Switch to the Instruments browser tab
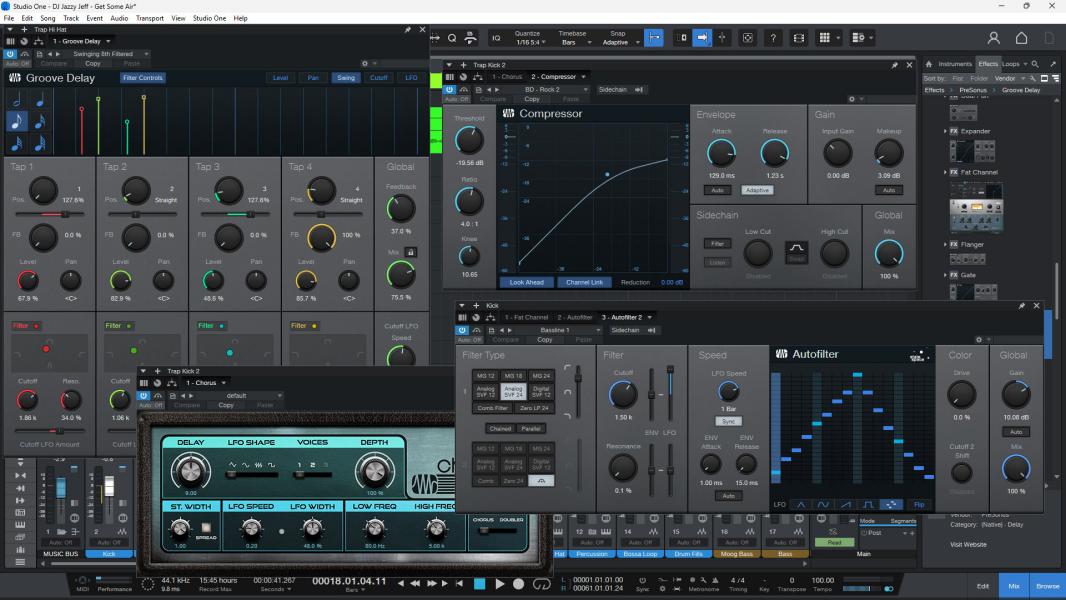The height and width of the screenshot is (600, 1066). click(955, 64)
